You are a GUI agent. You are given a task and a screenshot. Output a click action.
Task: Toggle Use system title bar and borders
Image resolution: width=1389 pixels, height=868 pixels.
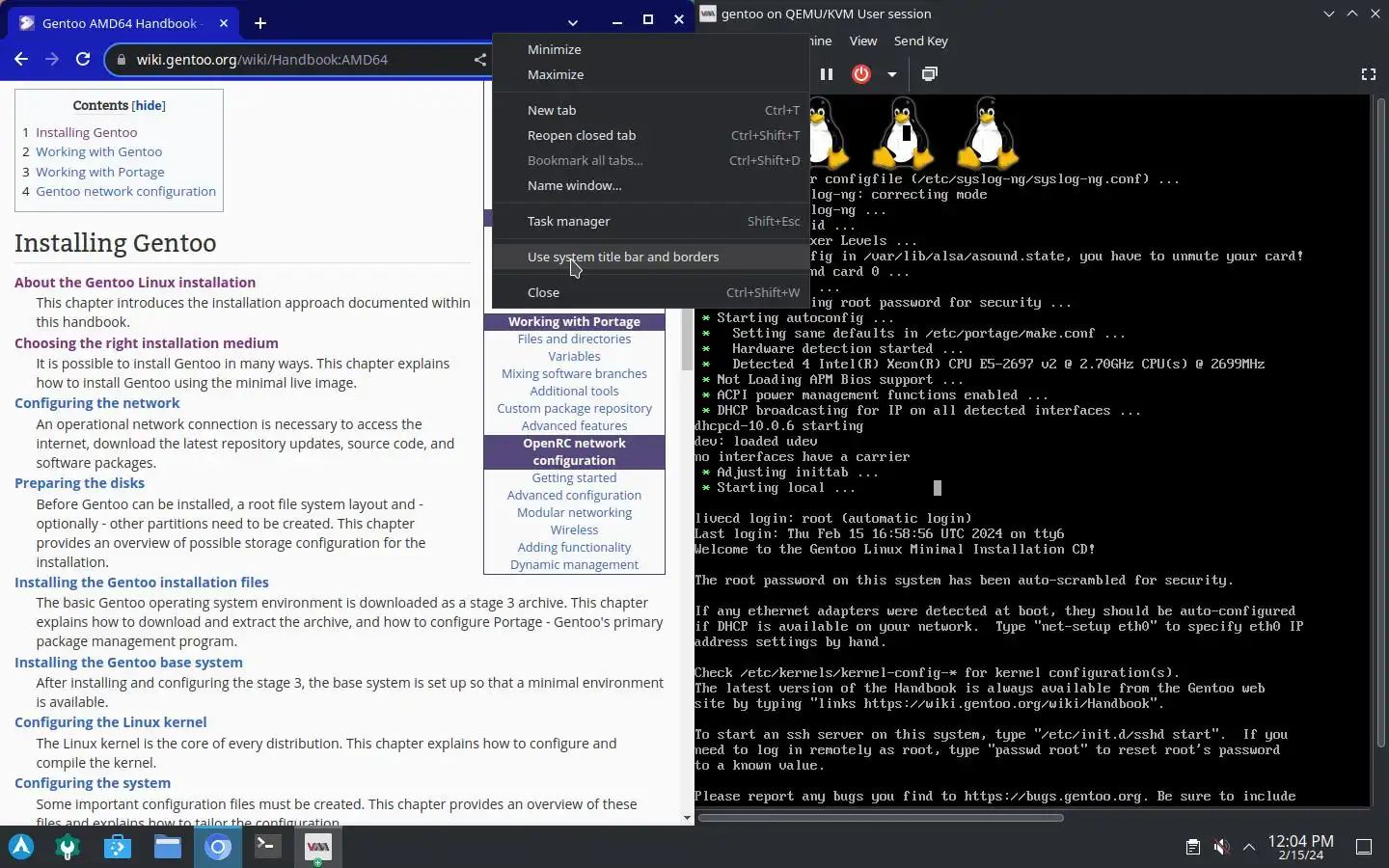click(651, 257)
